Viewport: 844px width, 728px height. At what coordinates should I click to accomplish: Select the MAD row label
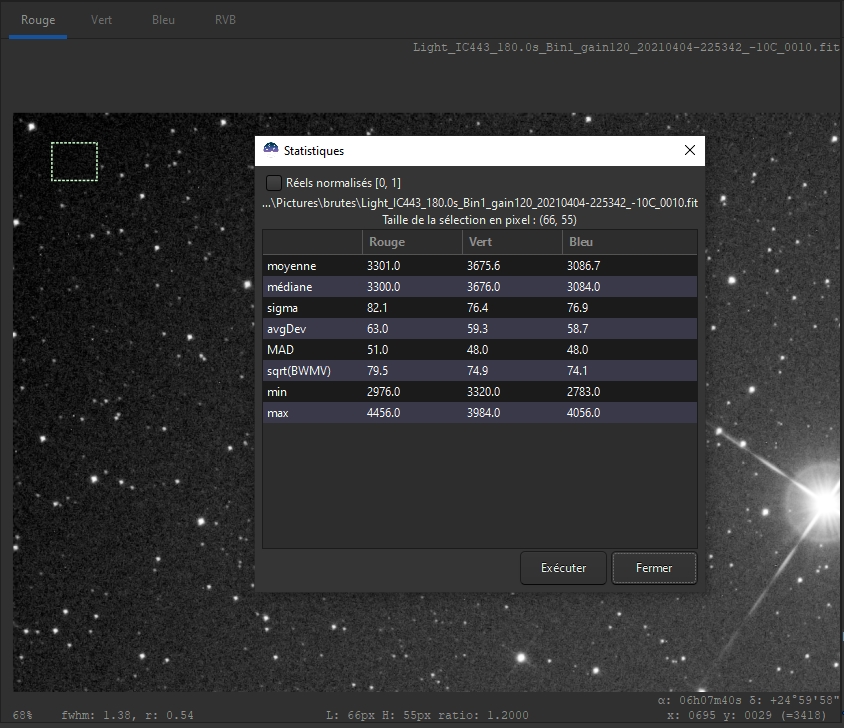pyautogui.click(x=280, y=350)
